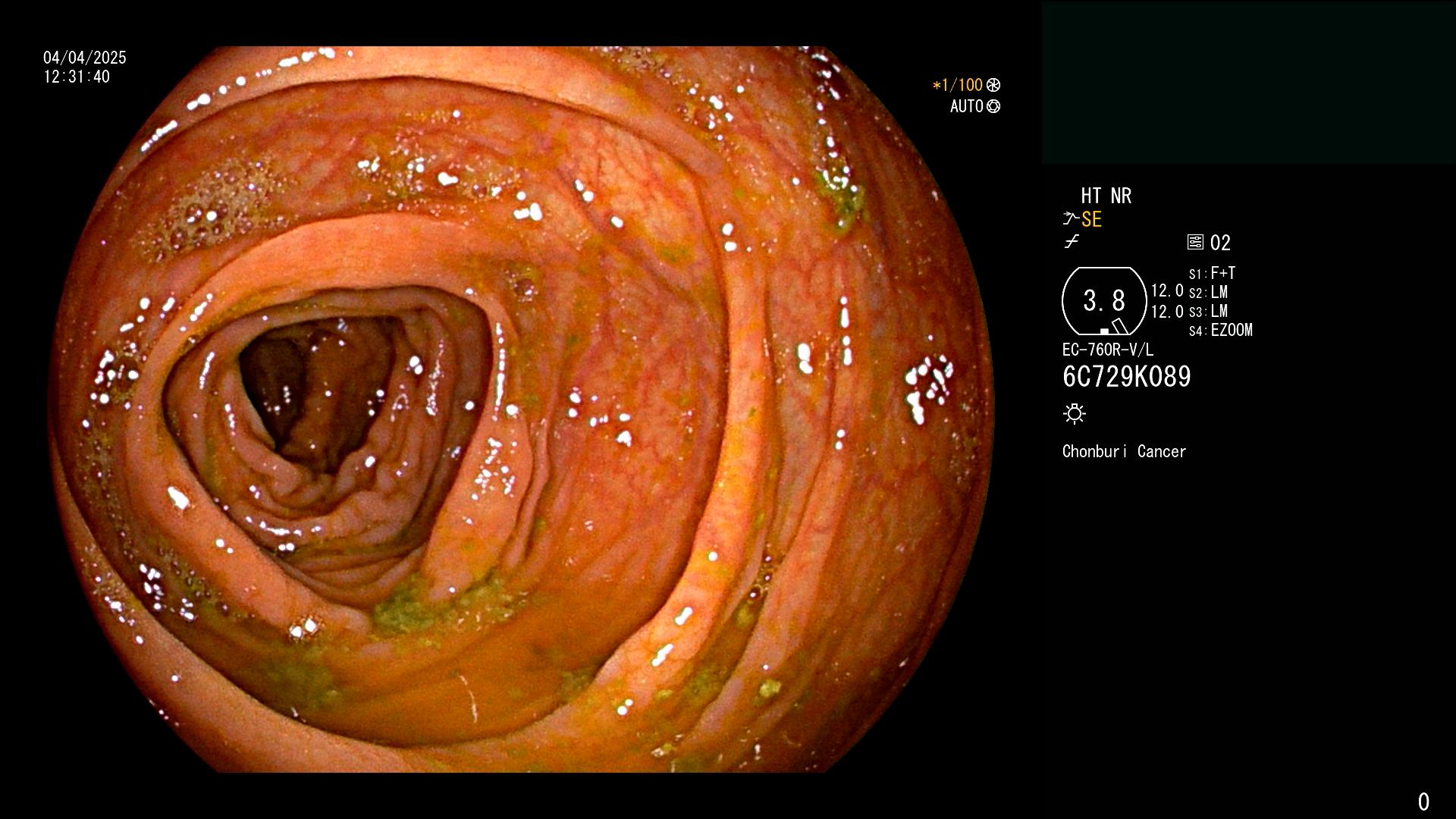Click the time text 12:31:40
Viewport: 1456px width, 819px height.
pyautogui.click(x=77, y=77)
